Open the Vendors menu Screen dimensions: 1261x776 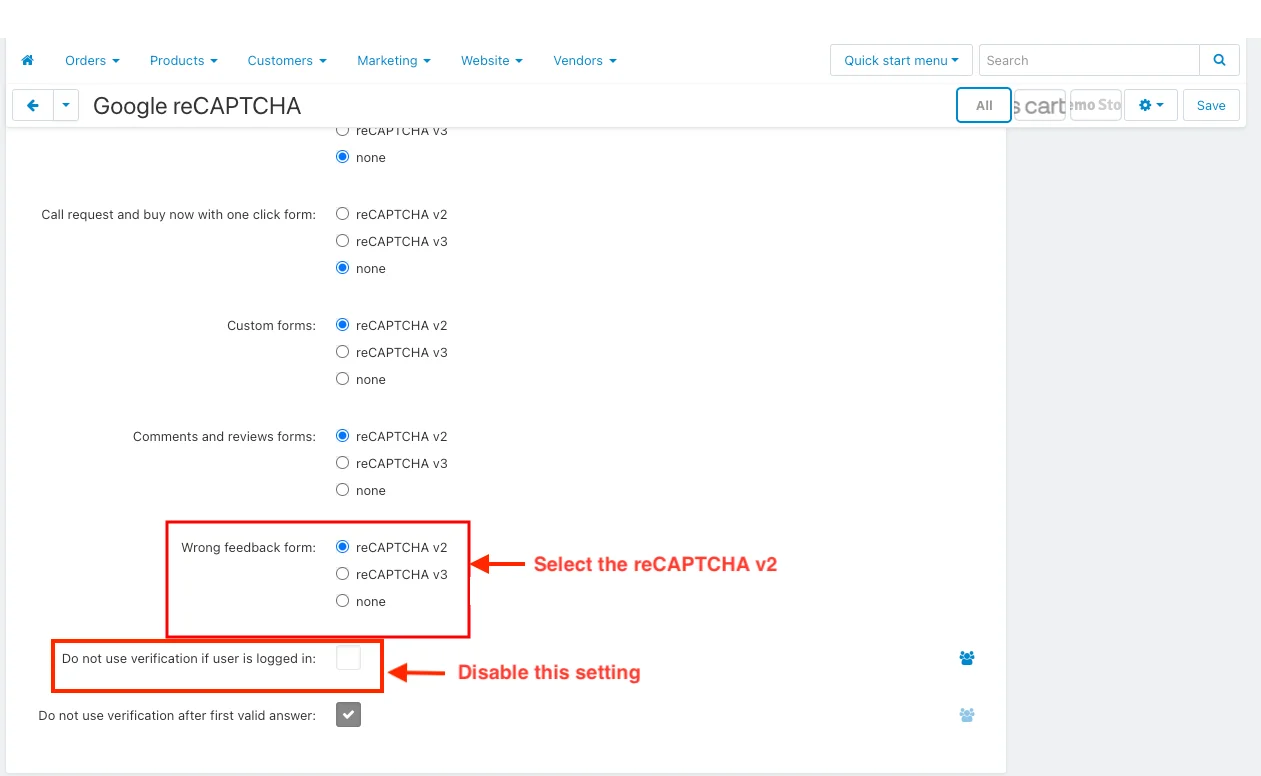pyautogui.click(x=584, y=61)
